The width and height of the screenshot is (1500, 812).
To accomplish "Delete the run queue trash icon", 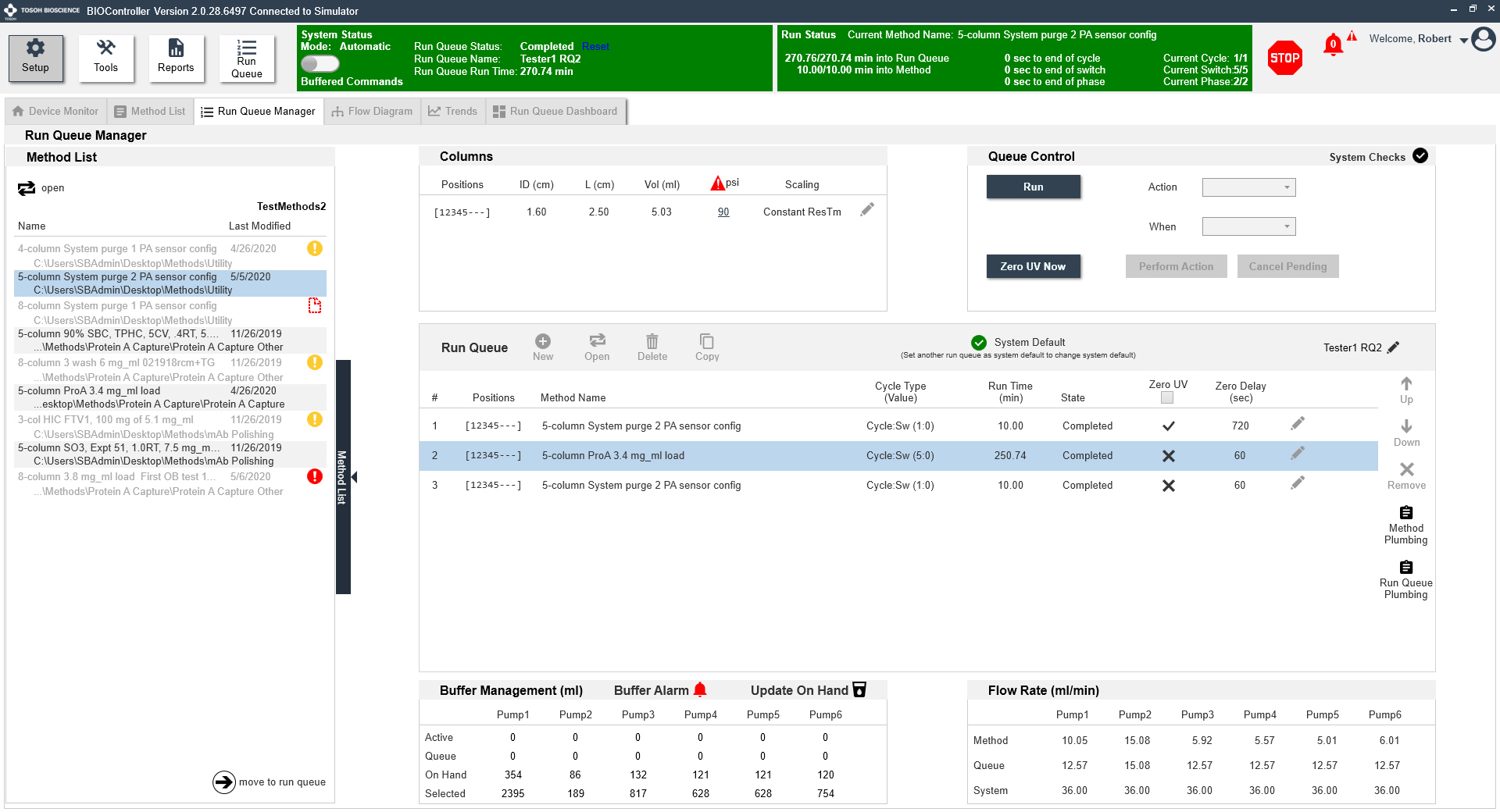I will click(652, 347).
